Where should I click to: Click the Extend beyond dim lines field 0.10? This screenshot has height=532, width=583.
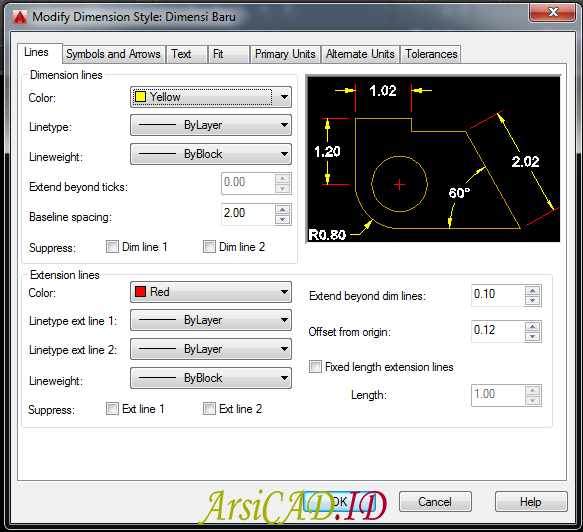498,295
